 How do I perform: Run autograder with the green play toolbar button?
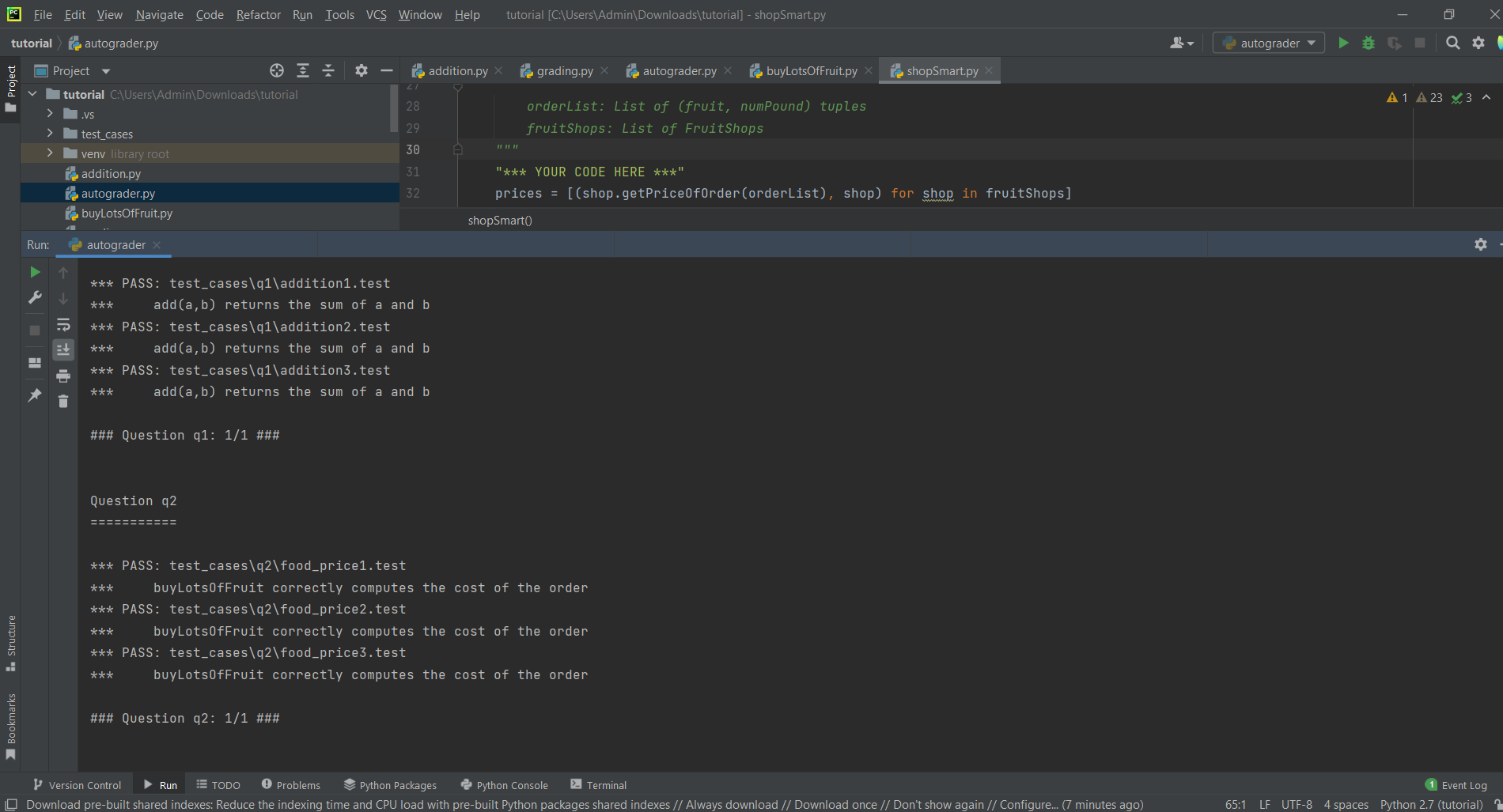(1343, 43)
